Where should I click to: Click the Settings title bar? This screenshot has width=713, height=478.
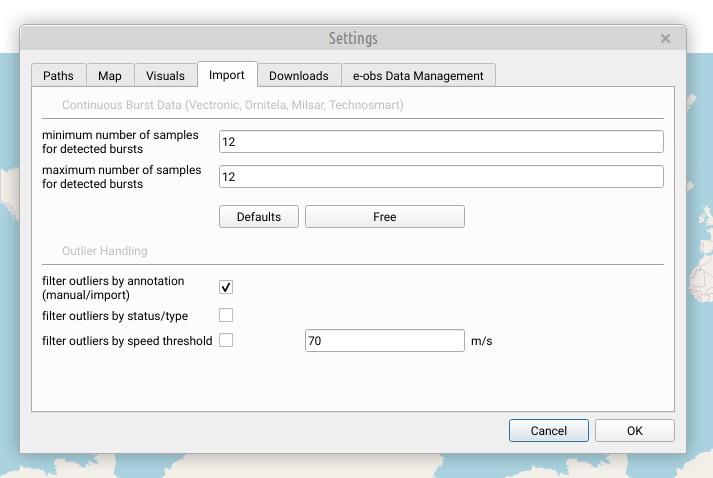coord(353,38)
